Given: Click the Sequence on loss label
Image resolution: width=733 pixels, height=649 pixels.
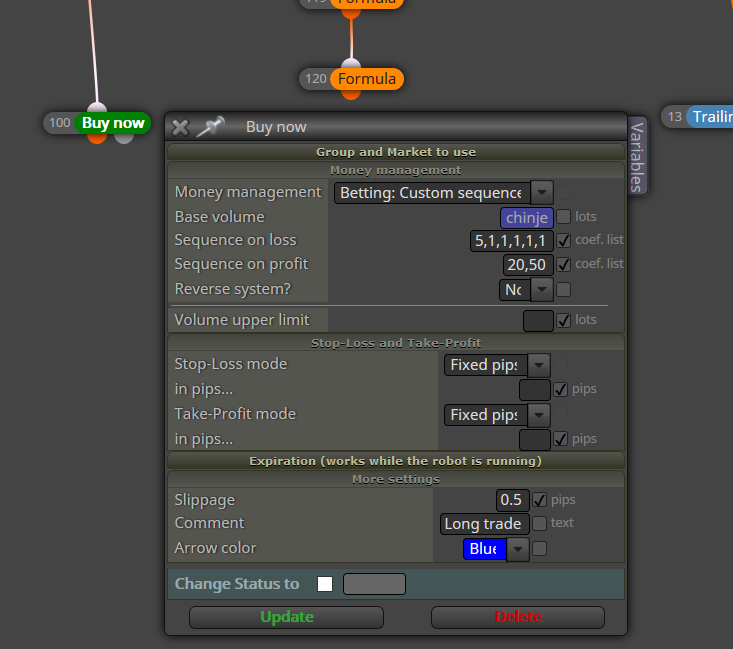Looking at the screenshot, I should (x=235, y=240).
